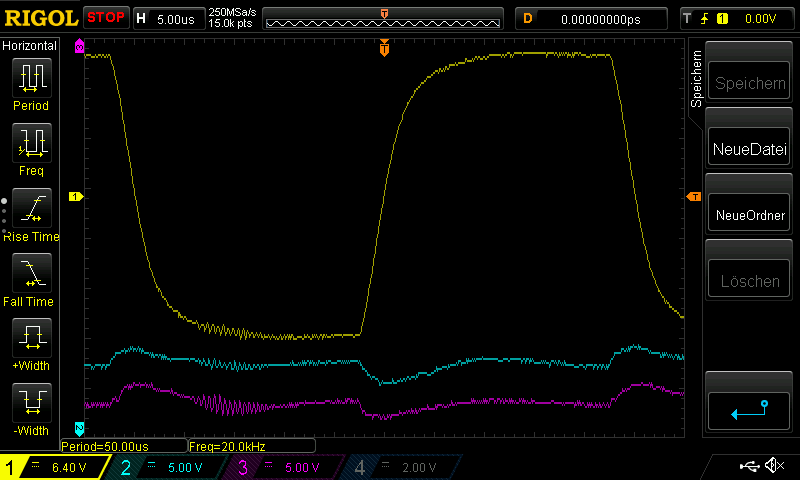Screen dimensions: 800x480
Task: Click the muted speaker sound icon
Action: pos(774,465)
